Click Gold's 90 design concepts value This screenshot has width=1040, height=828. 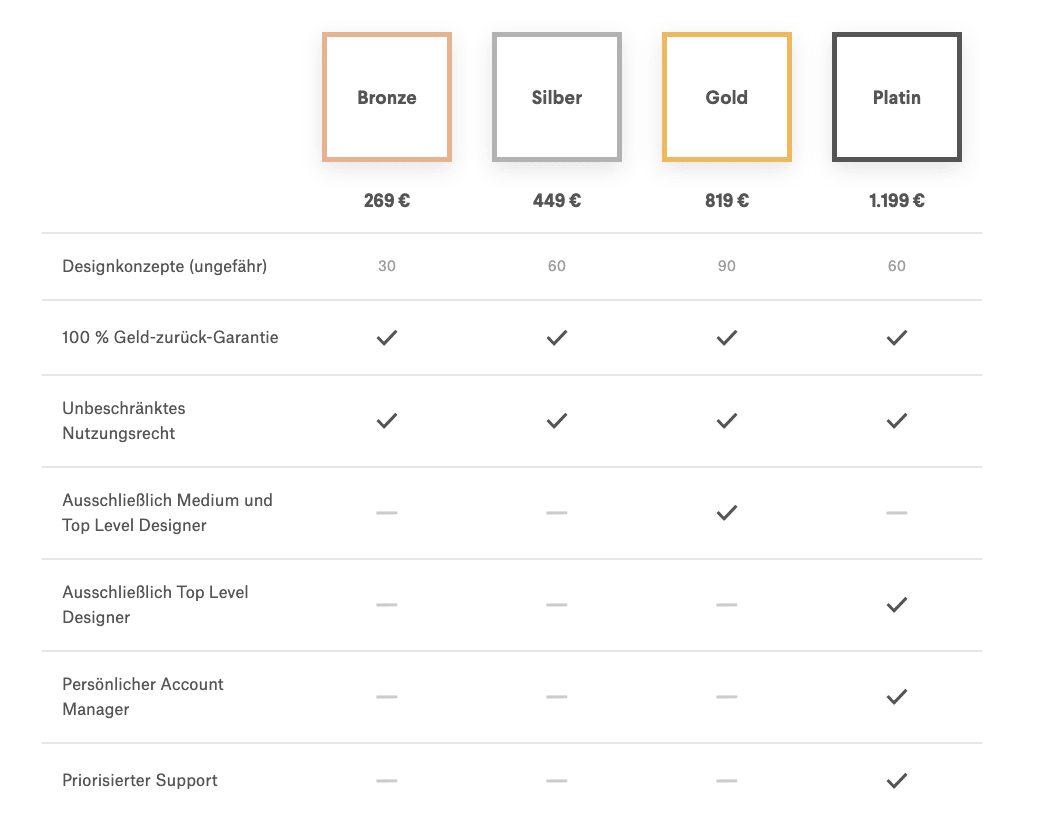tap(727, 266)
